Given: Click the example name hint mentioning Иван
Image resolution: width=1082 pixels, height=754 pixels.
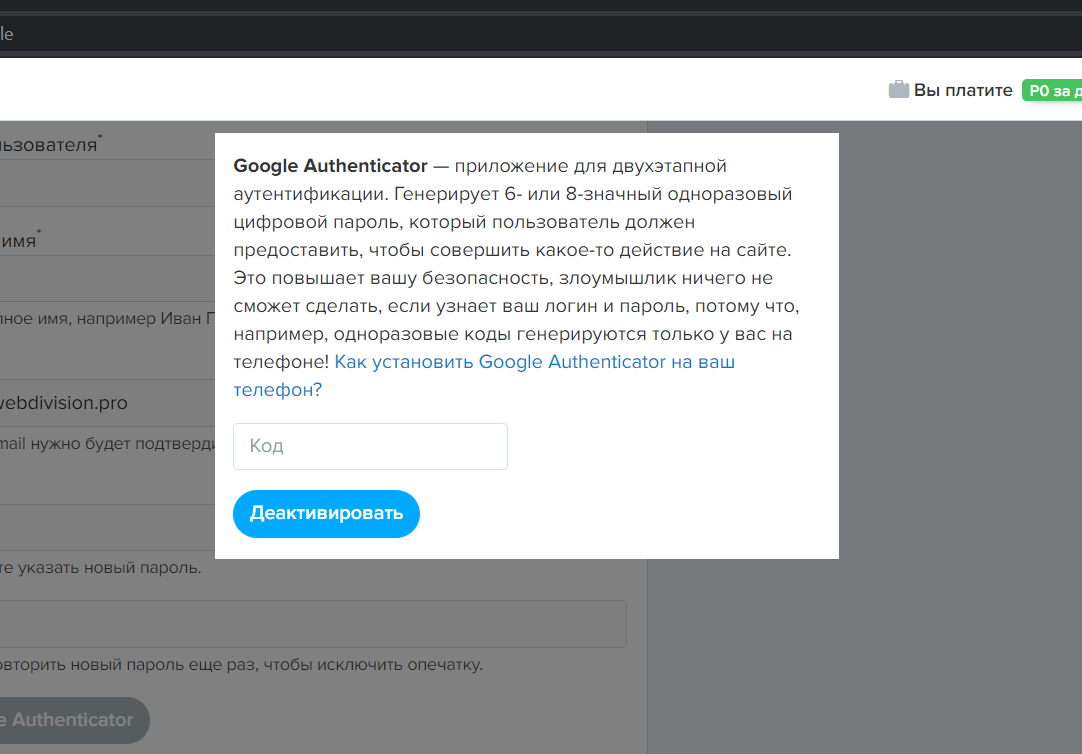Looking at the screenshot, I should pyautogui.click(x=100, y=319).
